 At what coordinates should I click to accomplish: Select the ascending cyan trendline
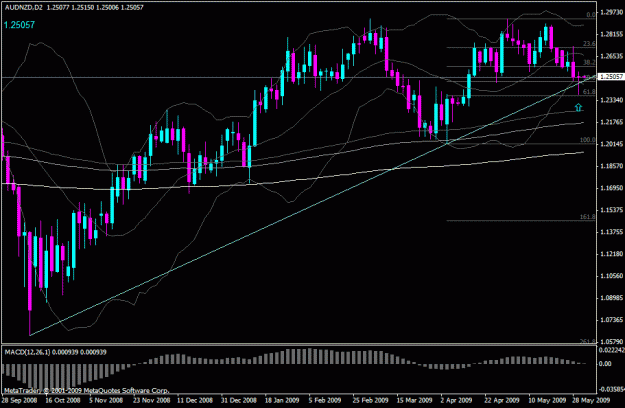click(313, 205)
